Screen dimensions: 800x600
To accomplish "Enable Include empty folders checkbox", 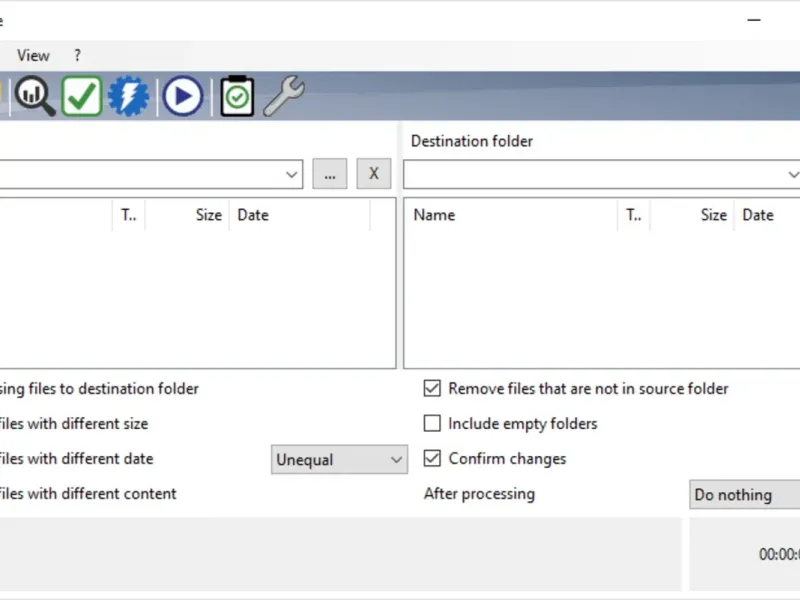I will 432,423.
